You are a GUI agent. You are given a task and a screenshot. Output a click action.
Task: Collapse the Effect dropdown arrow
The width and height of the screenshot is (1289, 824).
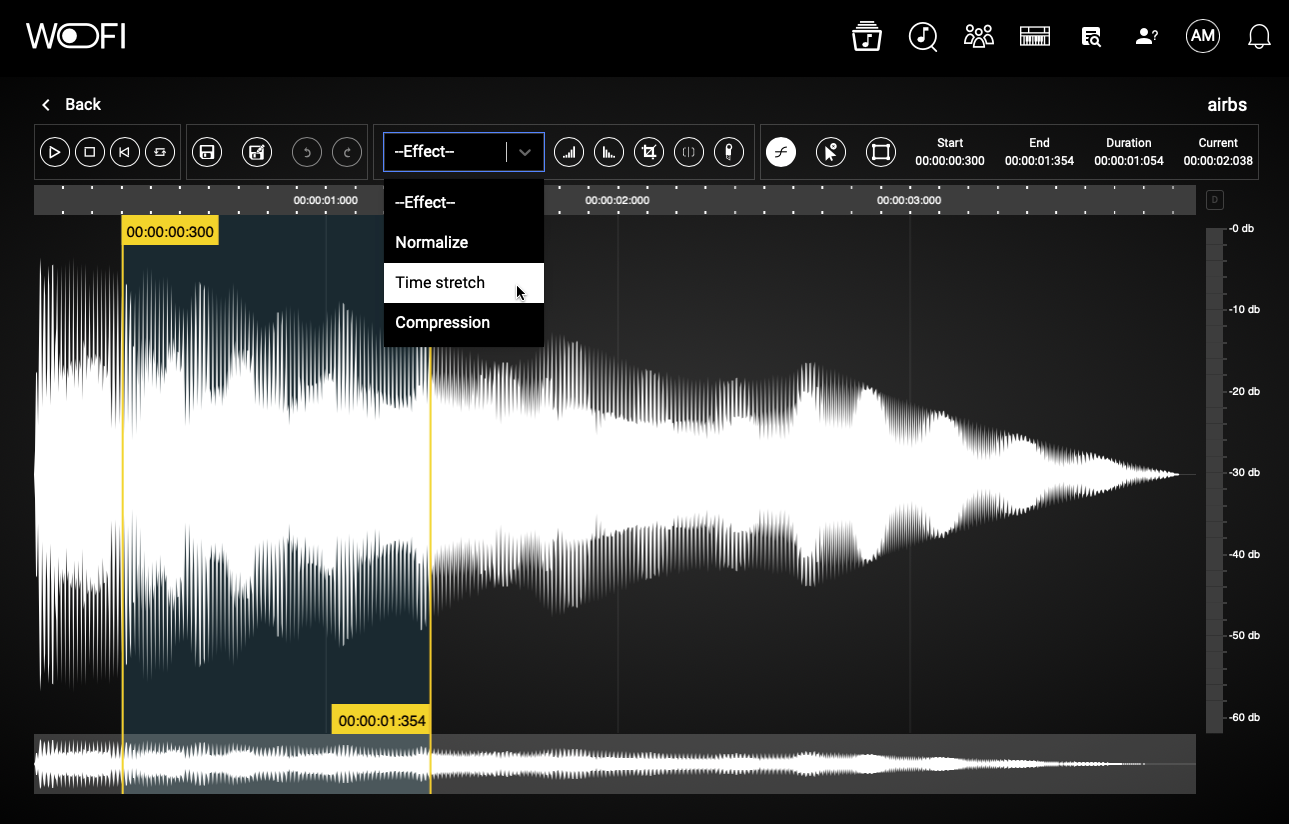(x=525, y=152)
